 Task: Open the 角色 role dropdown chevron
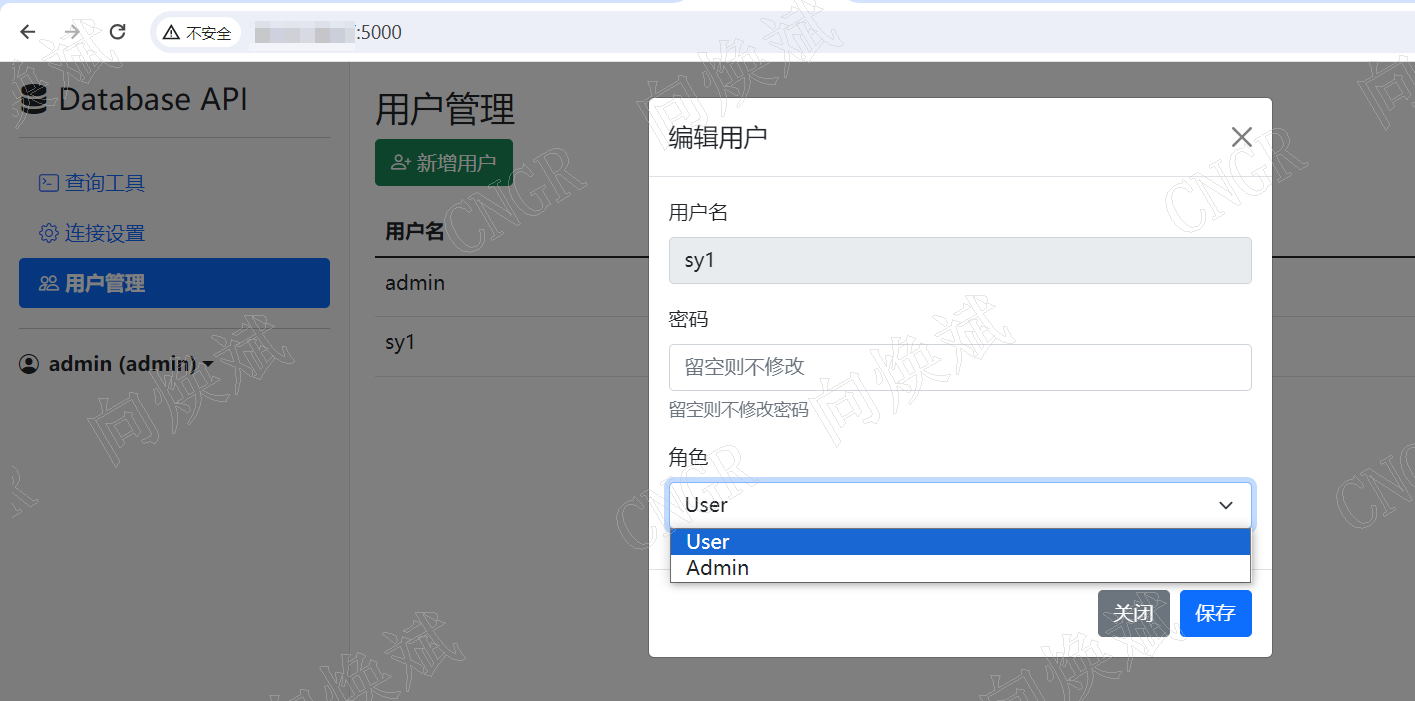tap(1225, 504)
